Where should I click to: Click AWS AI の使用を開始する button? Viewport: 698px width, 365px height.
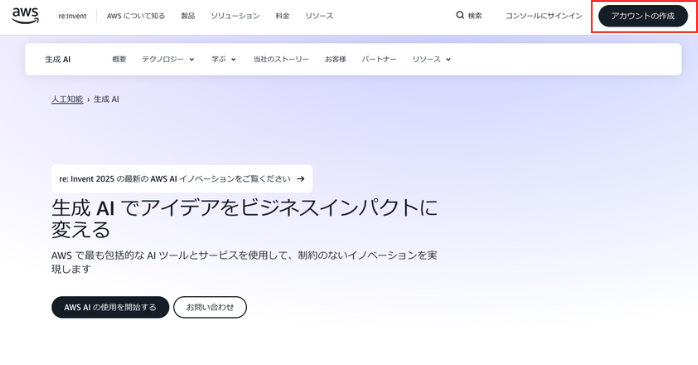click(110, 307)
